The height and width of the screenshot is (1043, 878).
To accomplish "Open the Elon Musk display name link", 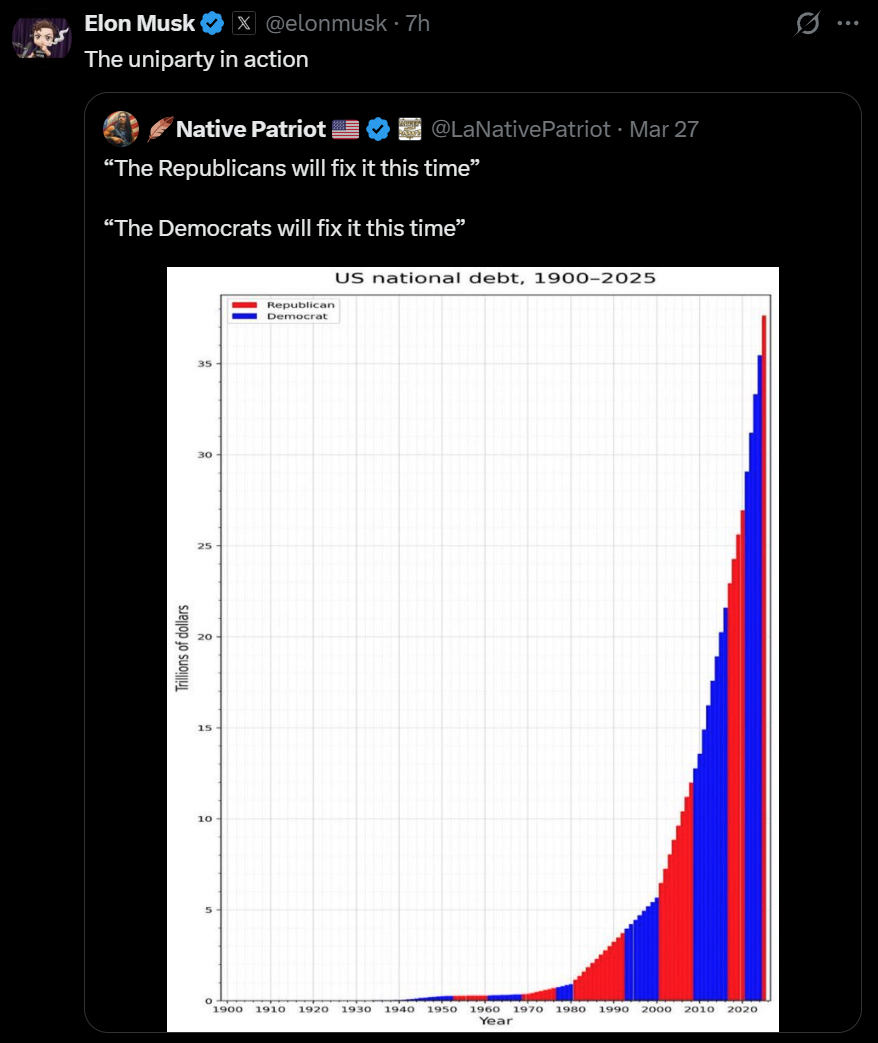I will tap(140, 23).
